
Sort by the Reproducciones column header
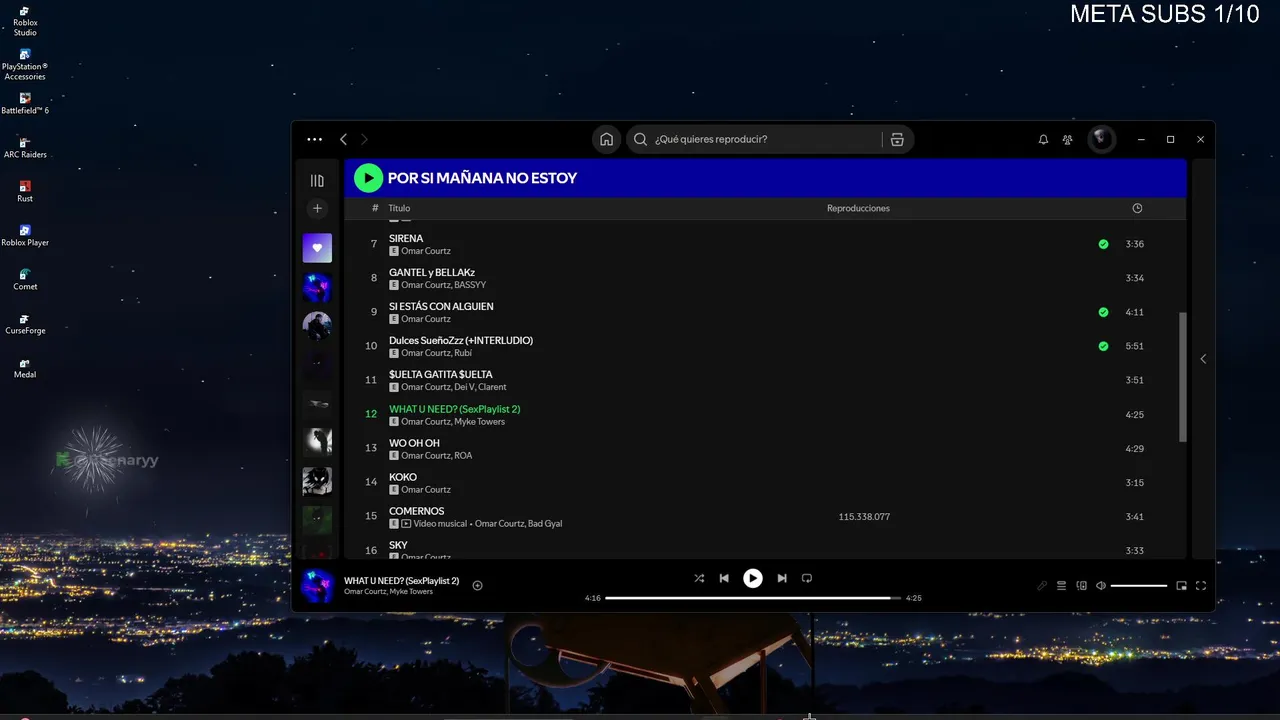click(858, 208)
